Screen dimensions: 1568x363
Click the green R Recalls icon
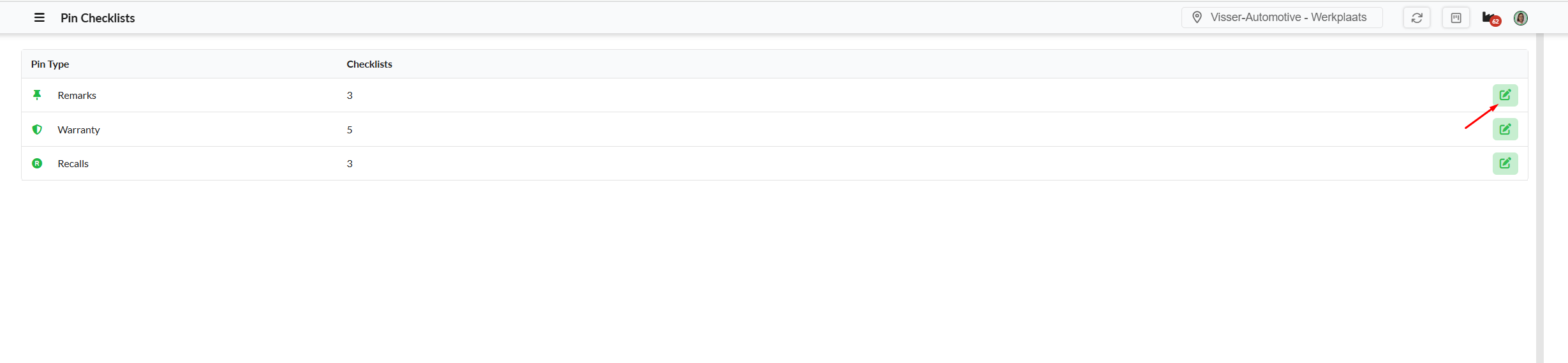click(x=37, y=163)
